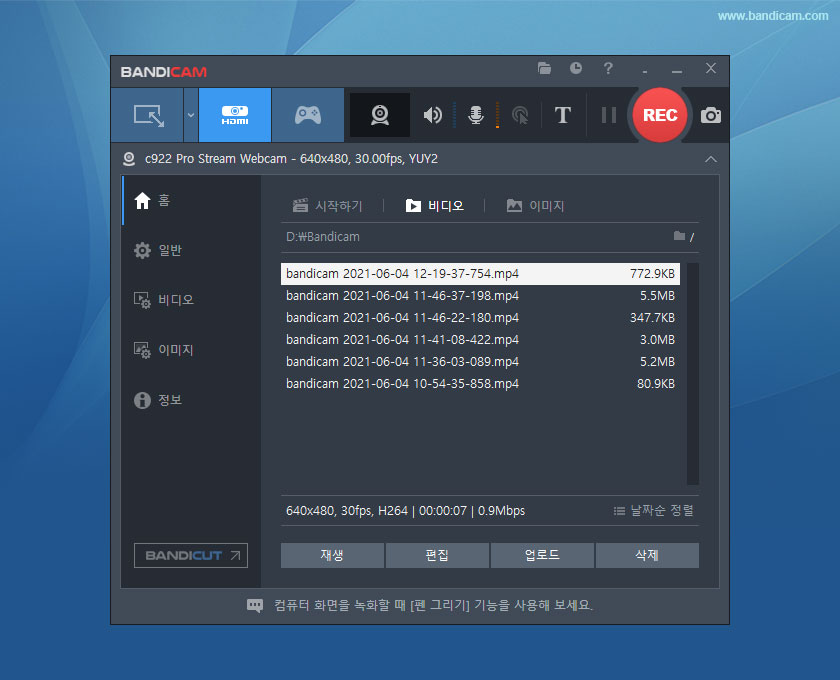Open 날짜순 정렬 sort option
Image resolution: width=840 pixels, height=680 pixels.
654,511
